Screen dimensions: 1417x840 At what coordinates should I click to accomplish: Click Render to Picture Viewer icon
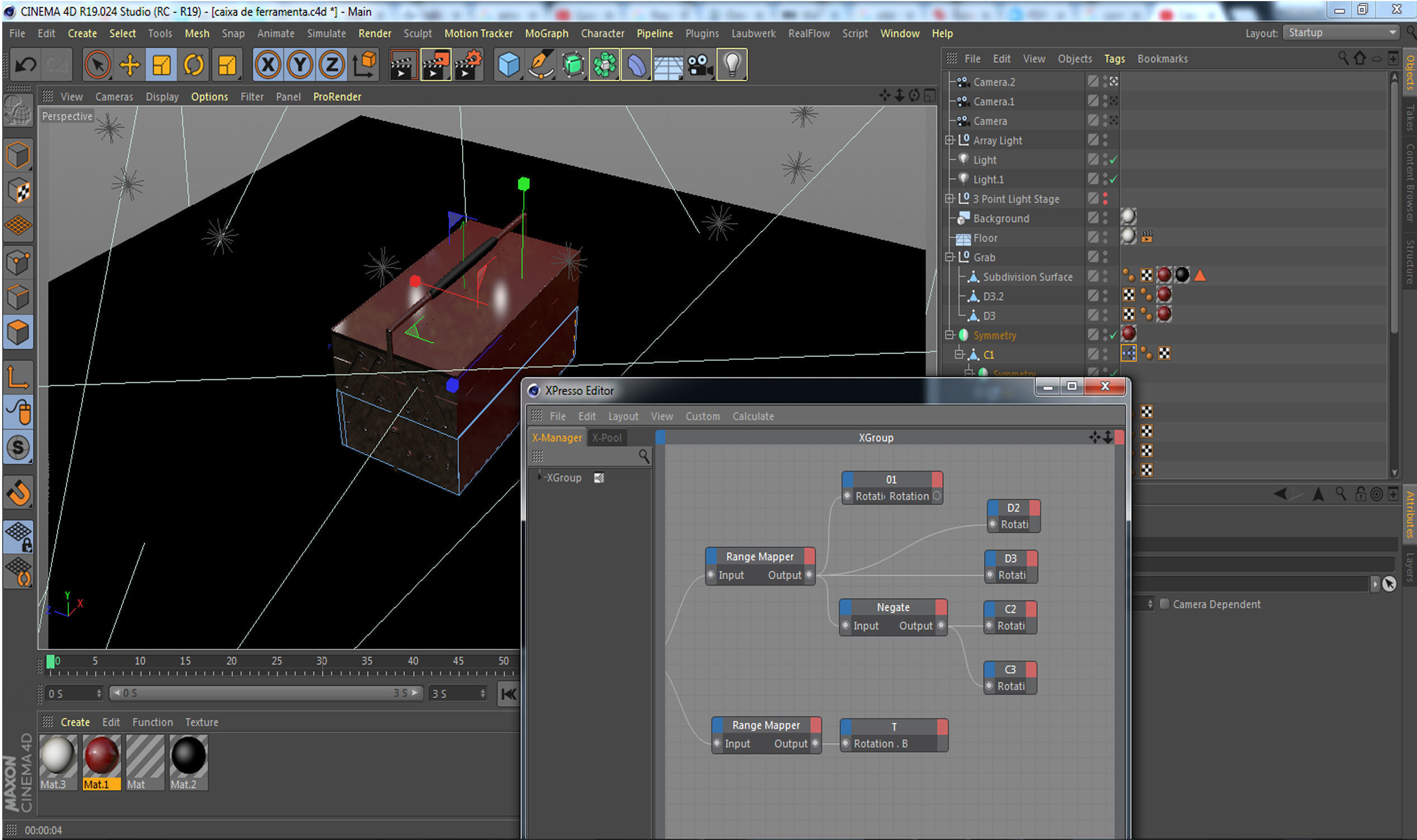(435, 65)
